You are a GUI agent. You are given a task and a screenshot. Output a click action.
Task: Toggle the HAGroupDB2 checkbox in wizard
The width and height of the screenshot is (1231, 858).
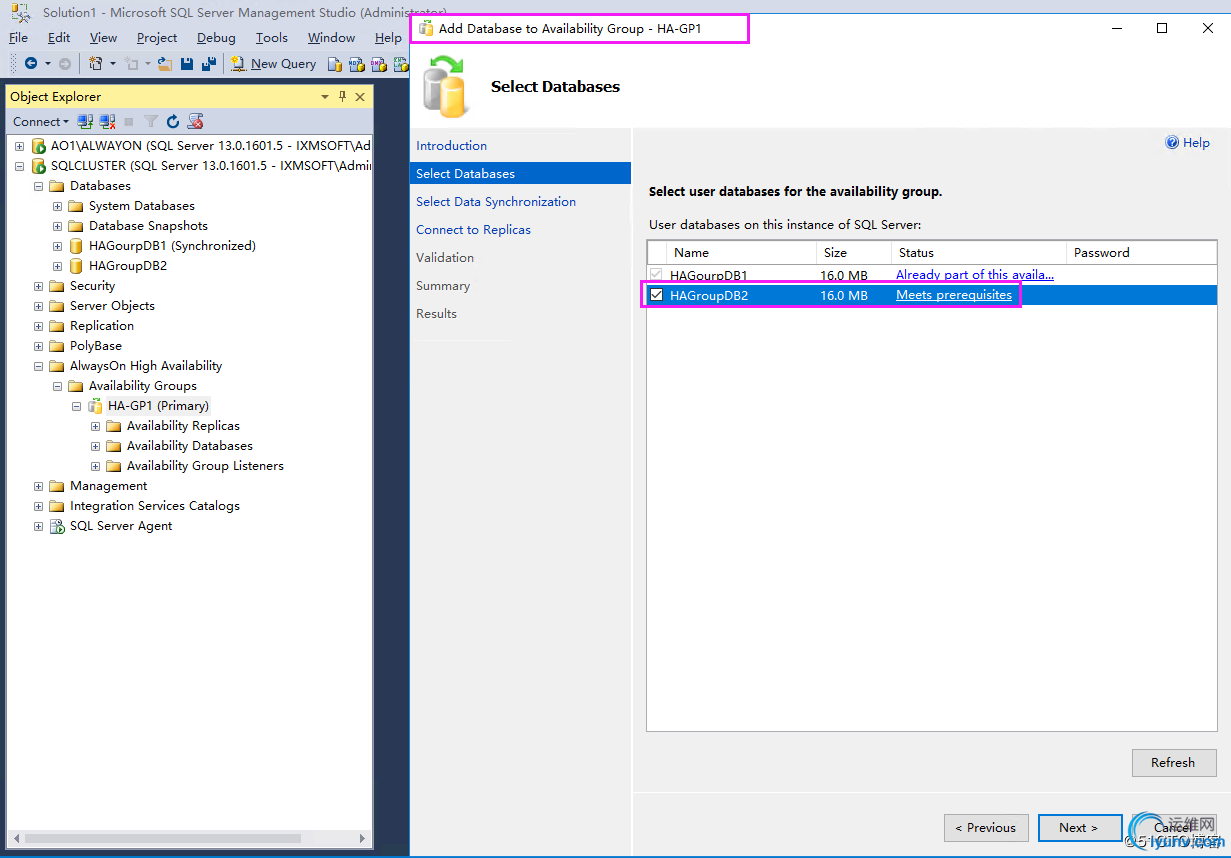click(x=657, y=295)
